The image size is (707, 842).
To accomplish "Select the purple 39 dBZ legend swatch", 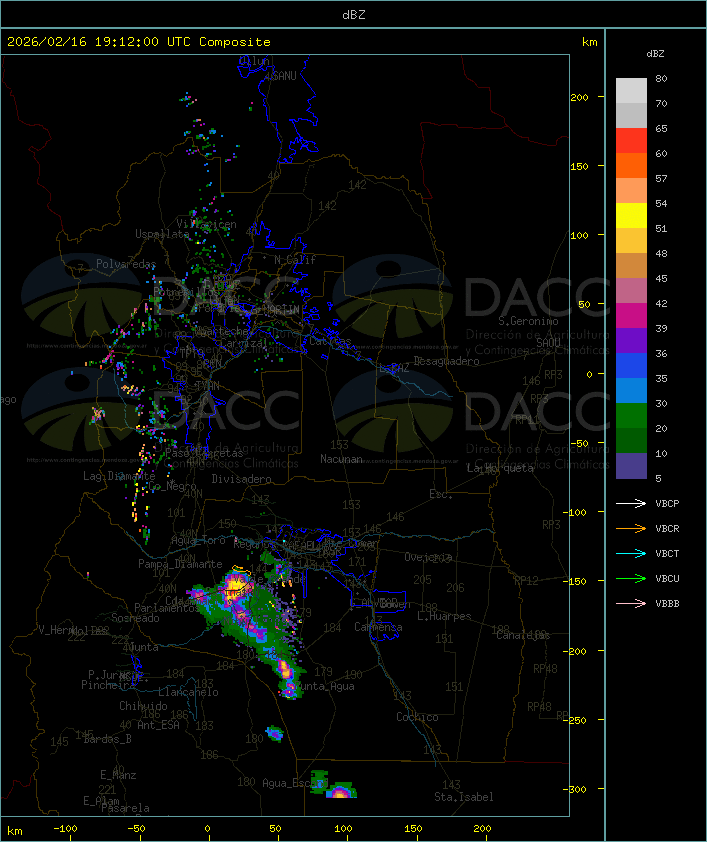I will pyautogui.click(x=631, y=340).
